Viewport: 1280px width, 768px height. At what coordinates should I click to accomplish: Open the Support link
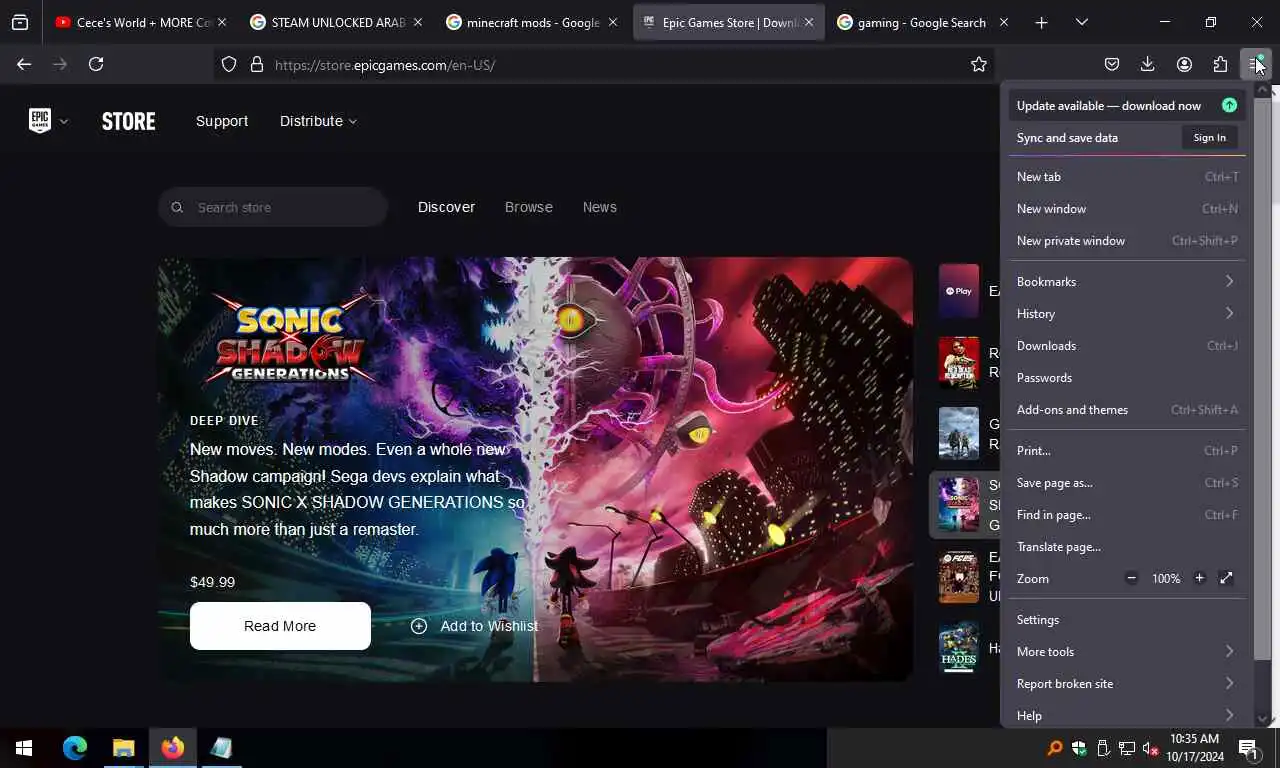[222, 121]
